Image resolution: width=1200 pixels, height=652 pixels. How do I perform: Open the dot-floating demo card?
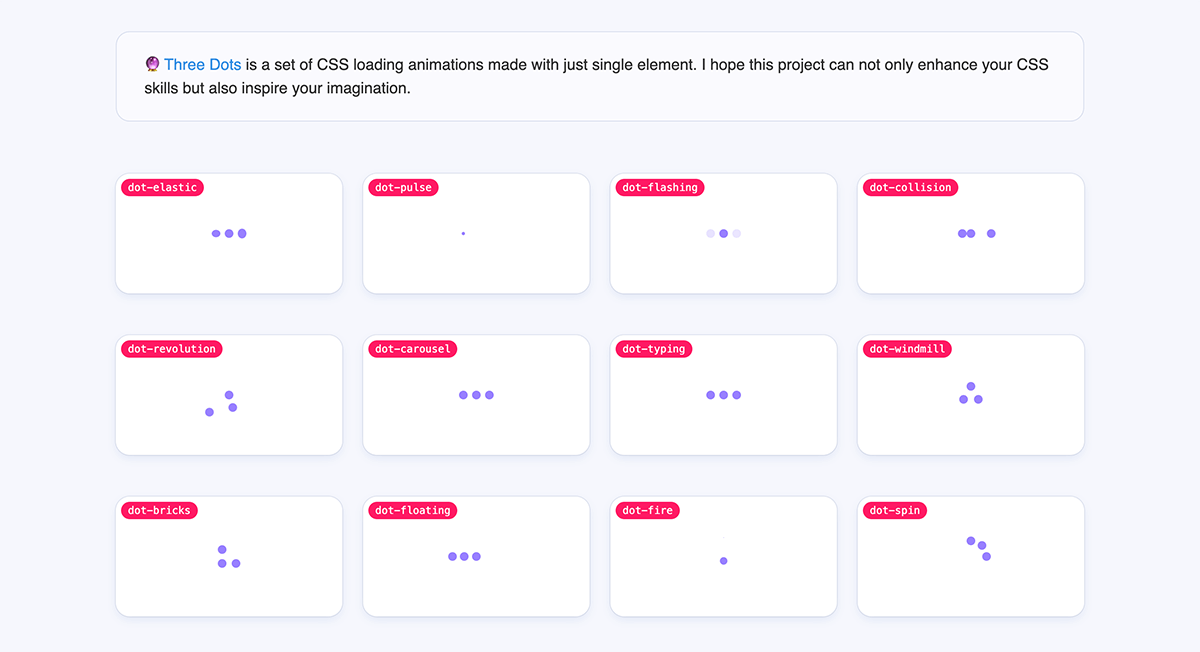(x=476, y=556)
